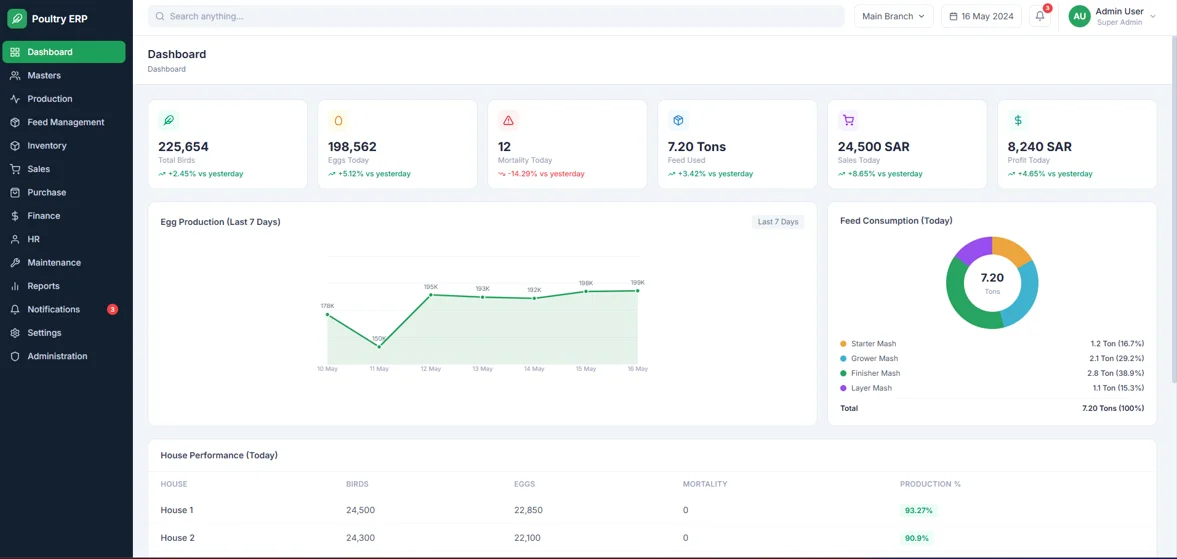
Task: Click the -14.29% vs yesterday text
Action: click(x=546, y=174)
